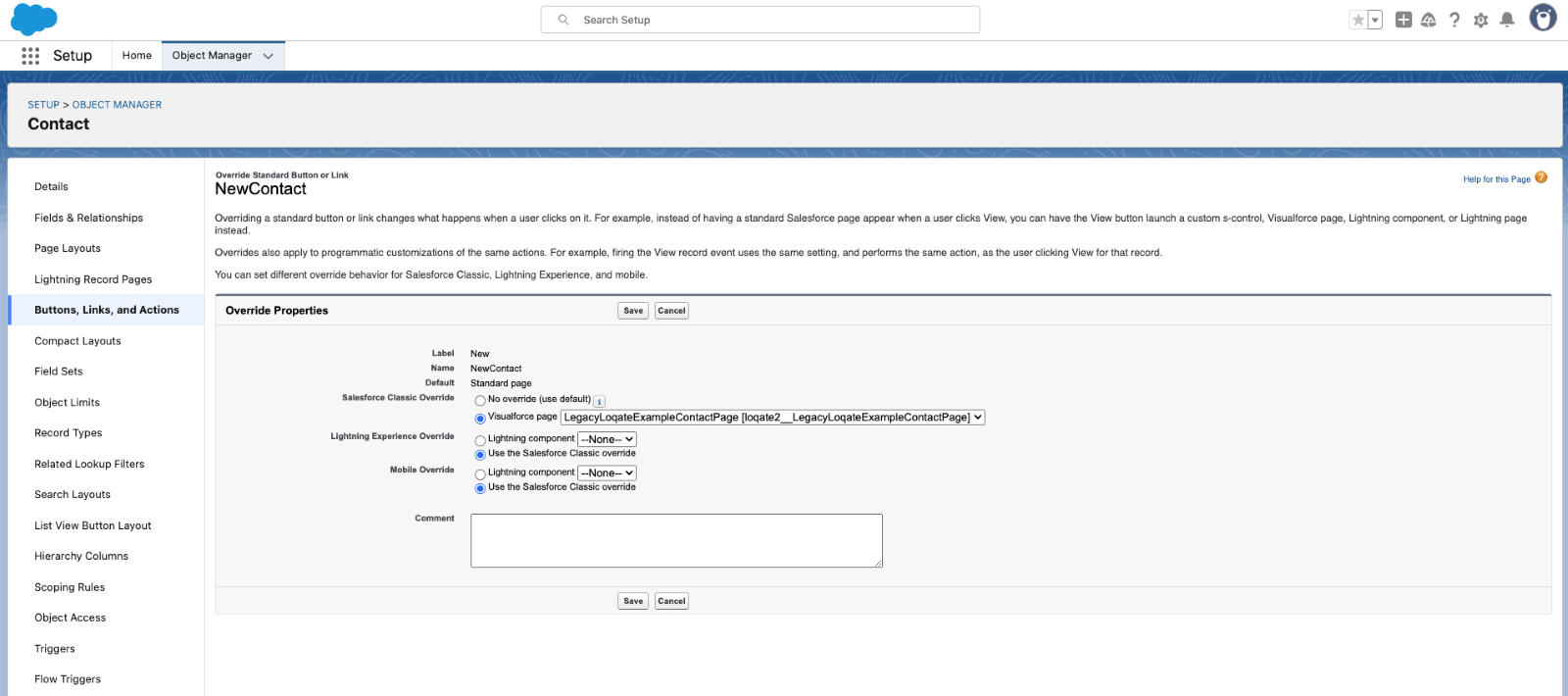Open Search Layouts in the sidebar
1568x696 pixels.
pos(73,494)
